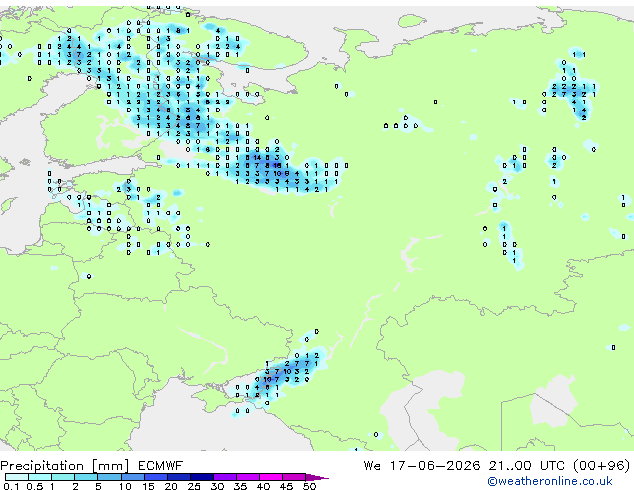
Task: Pick the legend color between 25 and 30
Action: 202,477
